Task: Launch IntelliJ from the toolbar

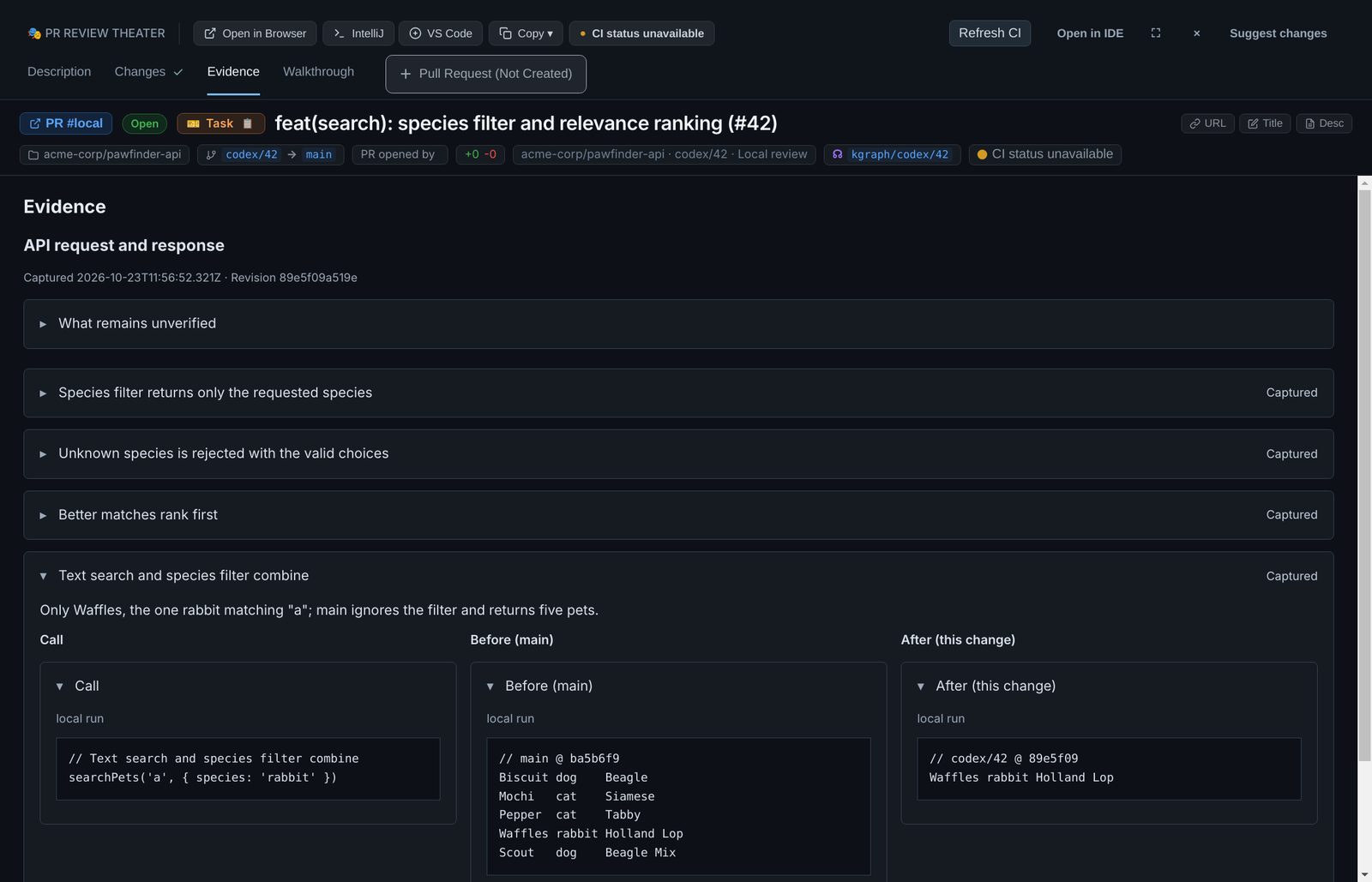Action: [x=358, y=33]
